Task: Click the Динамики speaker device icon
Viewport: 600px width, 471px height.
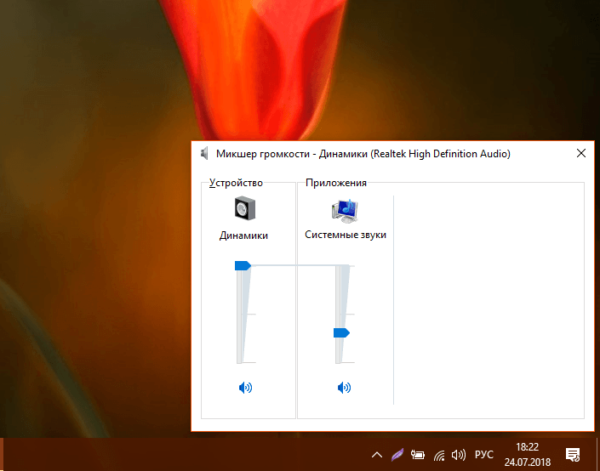Action: tap(245, 208)
